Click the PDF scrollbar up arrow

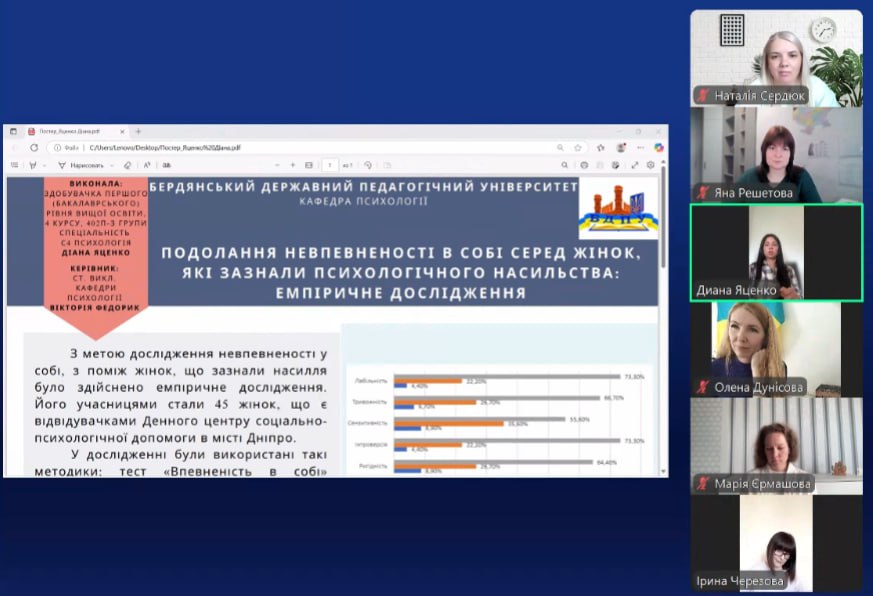[663, 163]
